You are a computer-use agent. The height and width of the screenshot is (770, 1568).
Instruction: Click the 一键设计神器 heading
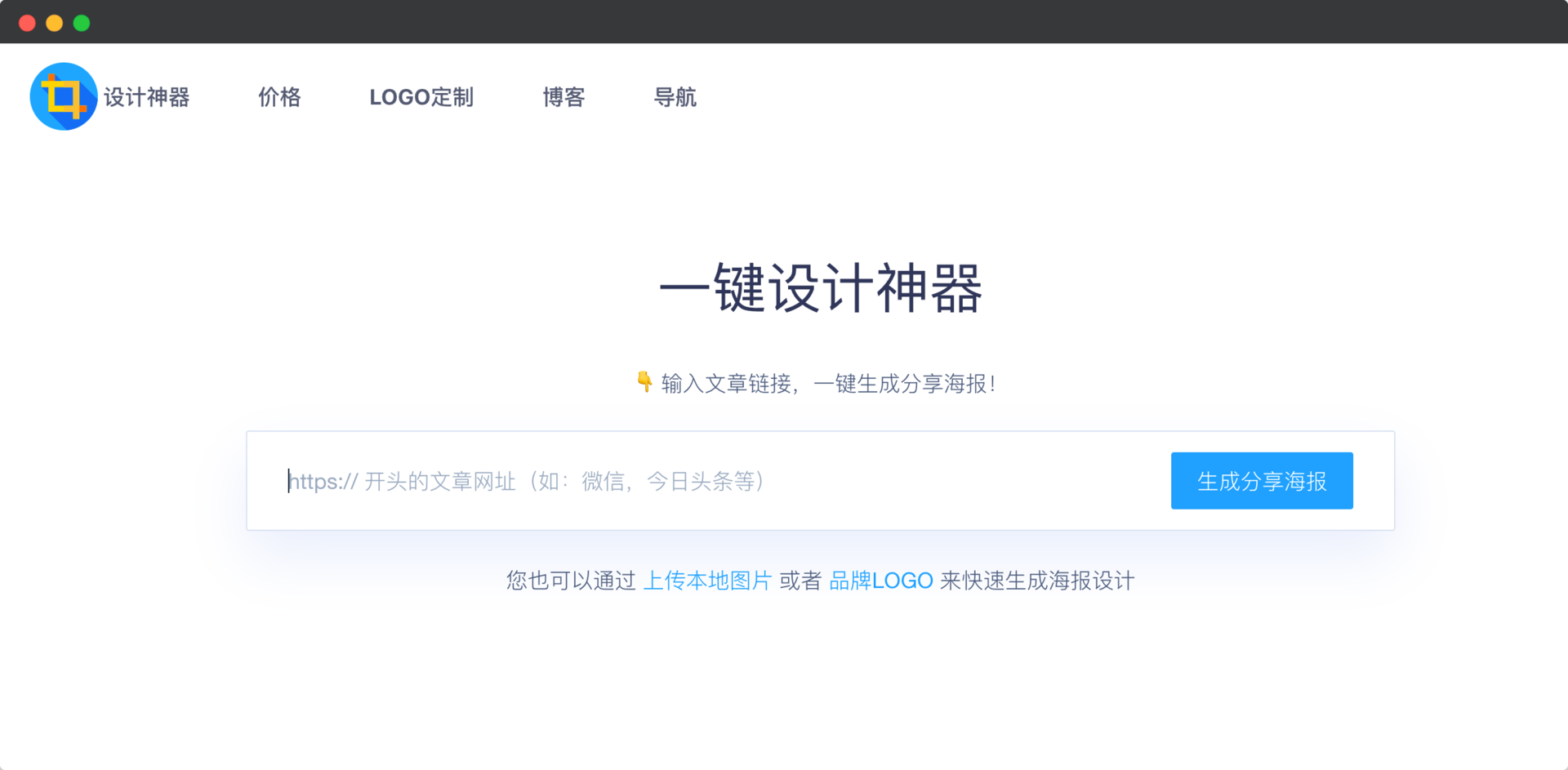(821, 288)
